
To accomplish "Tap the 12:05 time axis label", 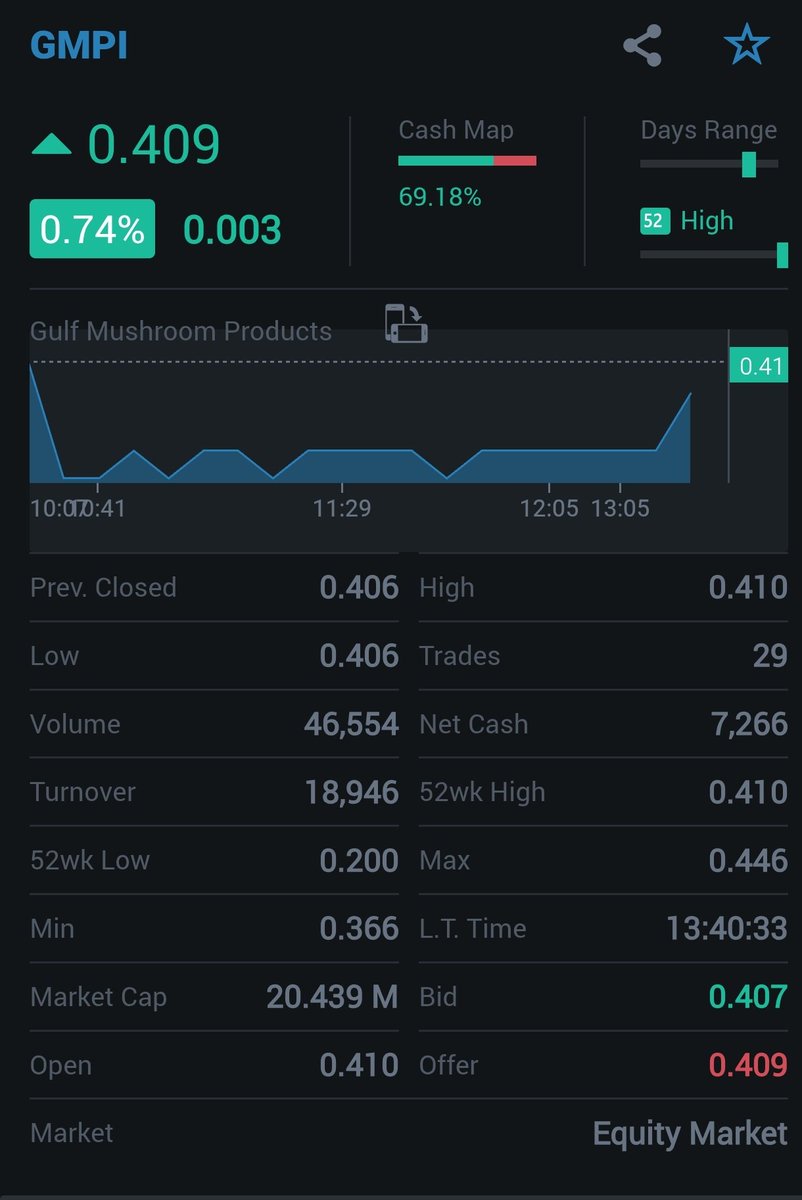I will 549,509.
